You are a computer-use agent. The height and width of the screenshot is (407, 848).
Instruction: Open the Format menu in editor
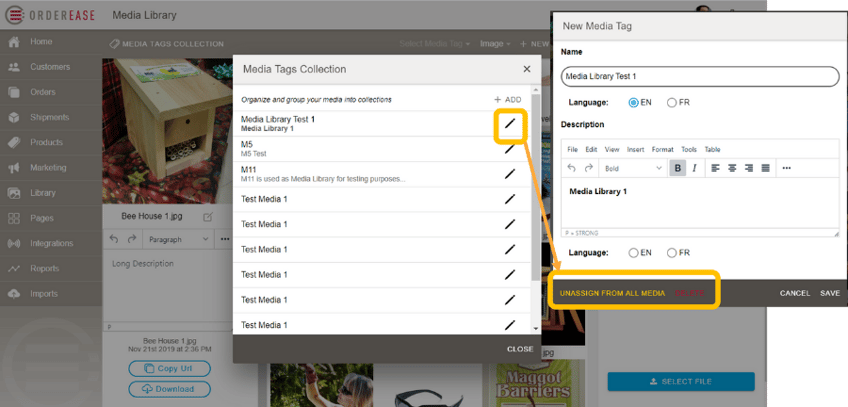pos(662,149)
